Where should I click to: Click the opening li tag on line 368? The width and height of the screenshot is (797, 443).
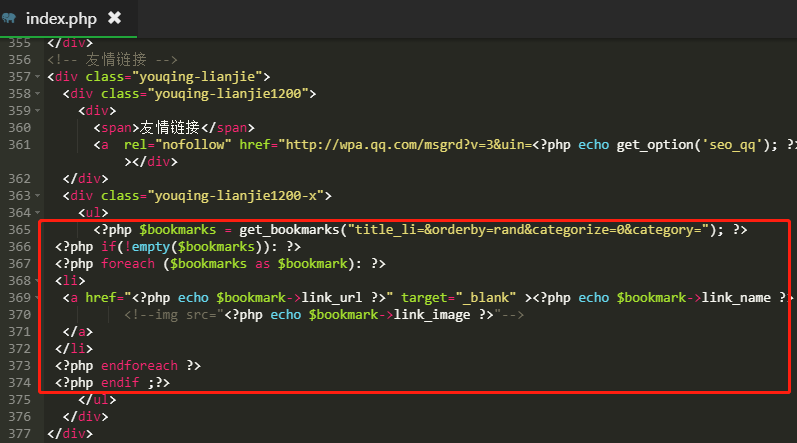pyautogui.click(x=70, y=280)
